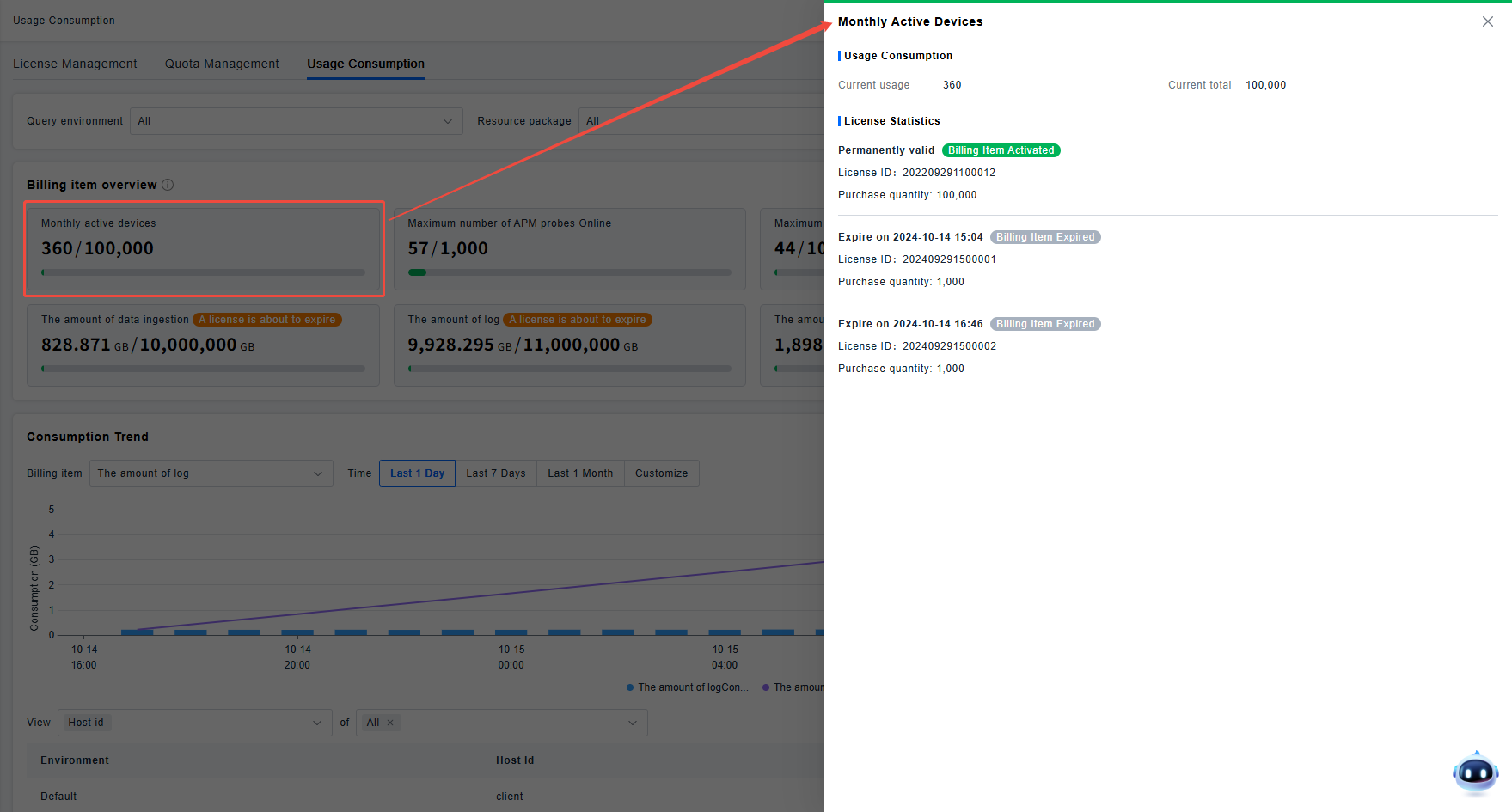1512x812 pixels.
Task: Remove the All tag in the host filter
Action: click(390, 723)
